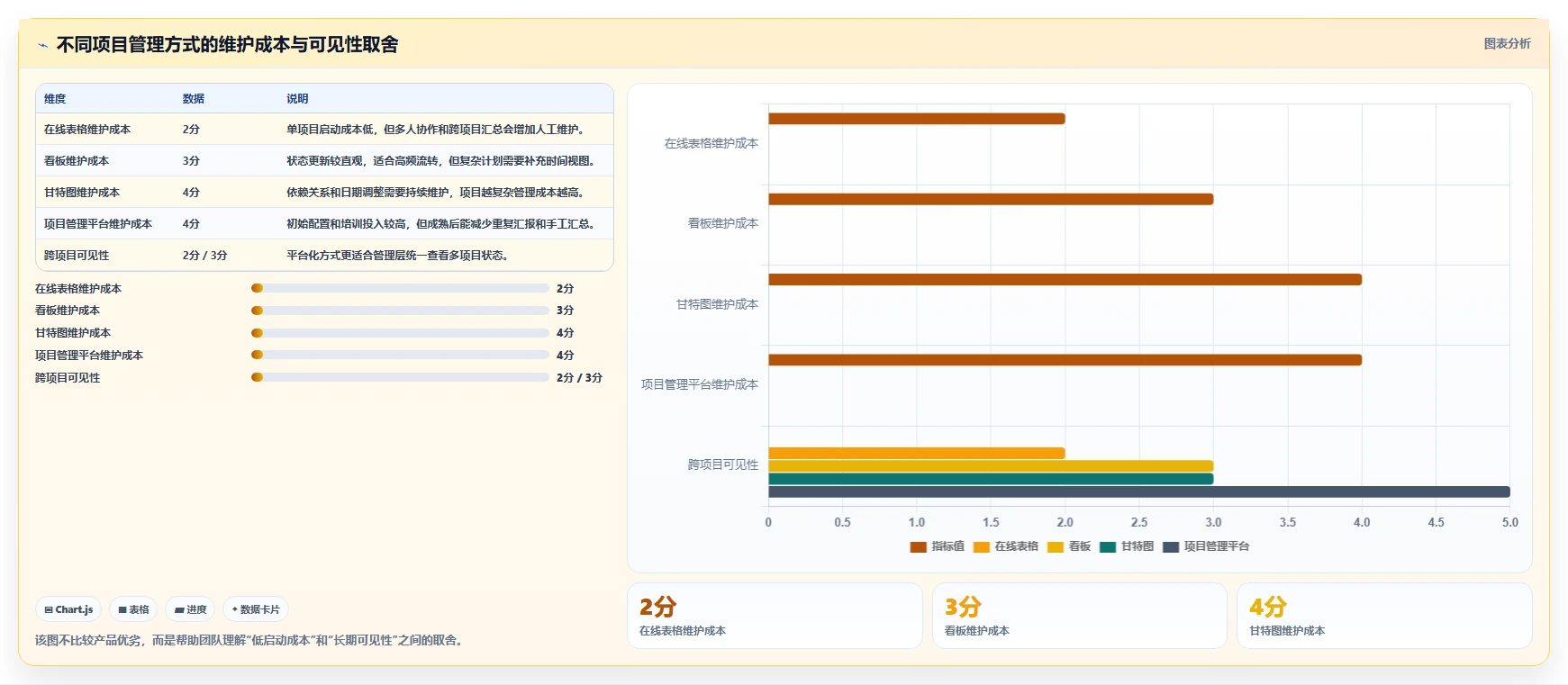Click description starting 单项目启动成本低

pos(438,130)
